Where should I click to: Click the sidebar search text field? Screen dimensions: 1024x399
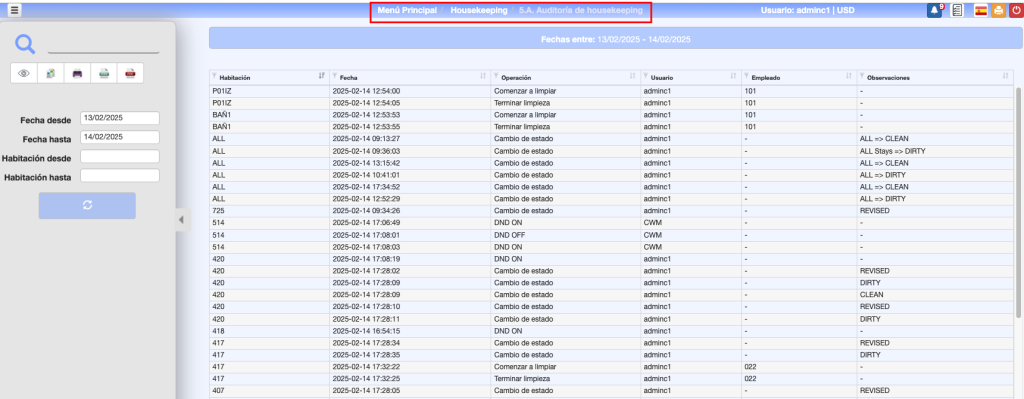(103, 46)
